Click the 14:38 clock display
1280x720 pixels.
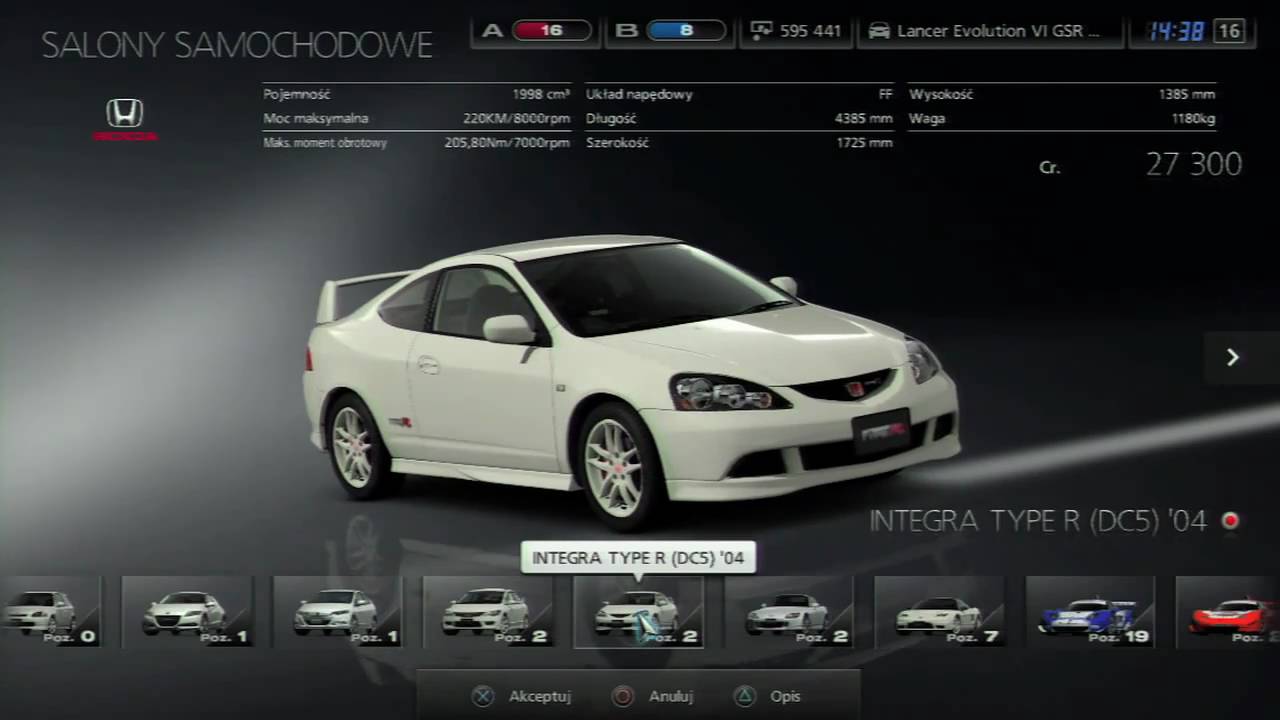tap(1176, 31)
